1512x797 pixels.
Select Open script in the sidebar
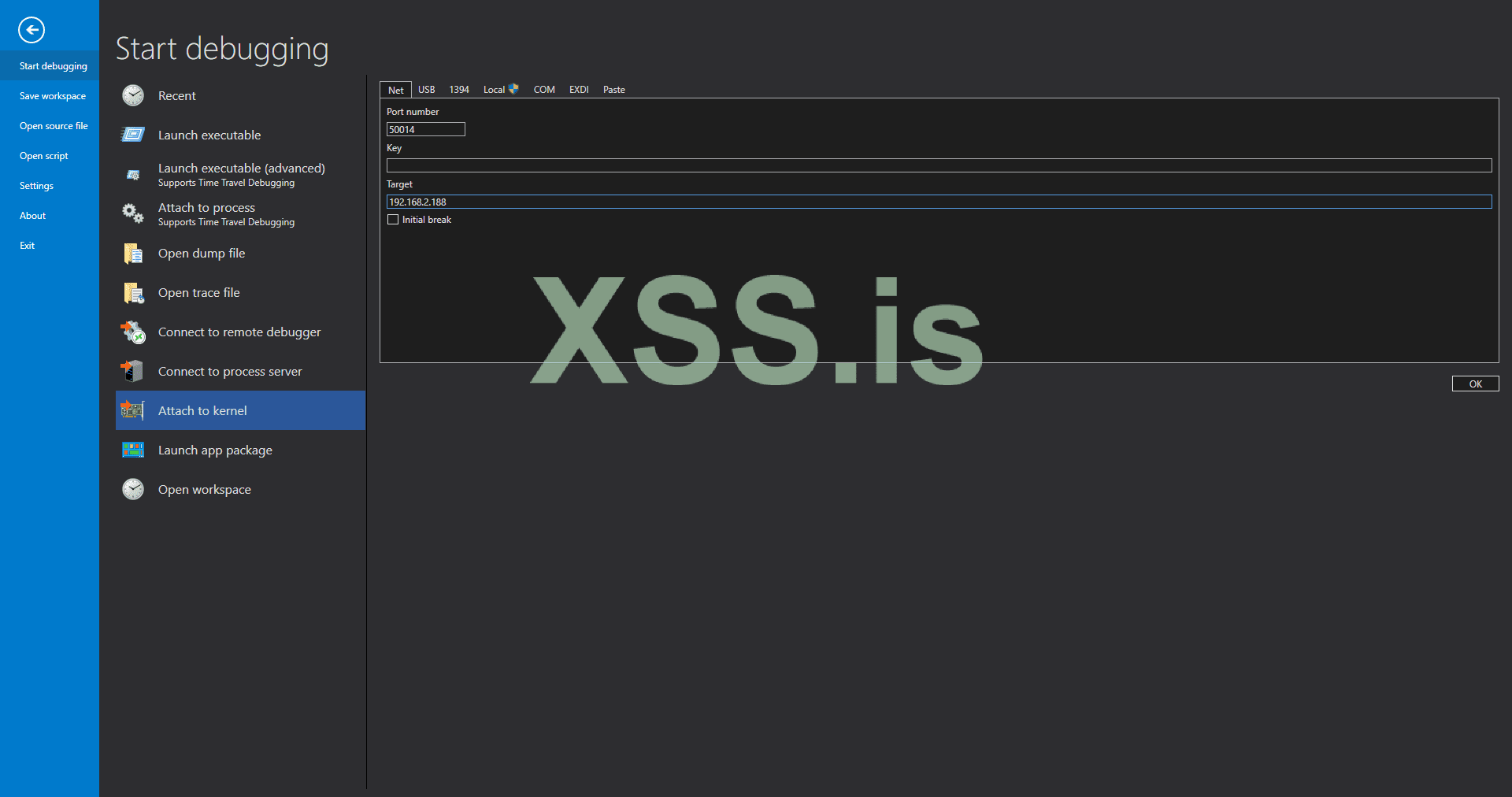pos(50,155)
